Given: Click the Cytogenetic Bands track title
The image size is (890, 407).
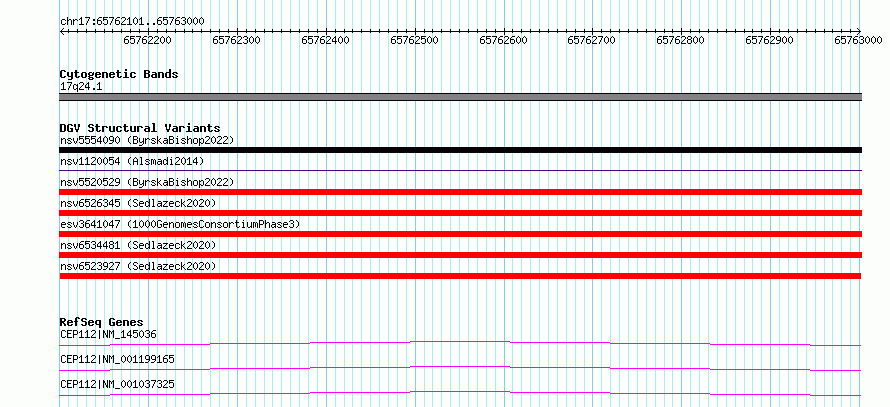Looking at the screenshot, I should tap(119, 74).
